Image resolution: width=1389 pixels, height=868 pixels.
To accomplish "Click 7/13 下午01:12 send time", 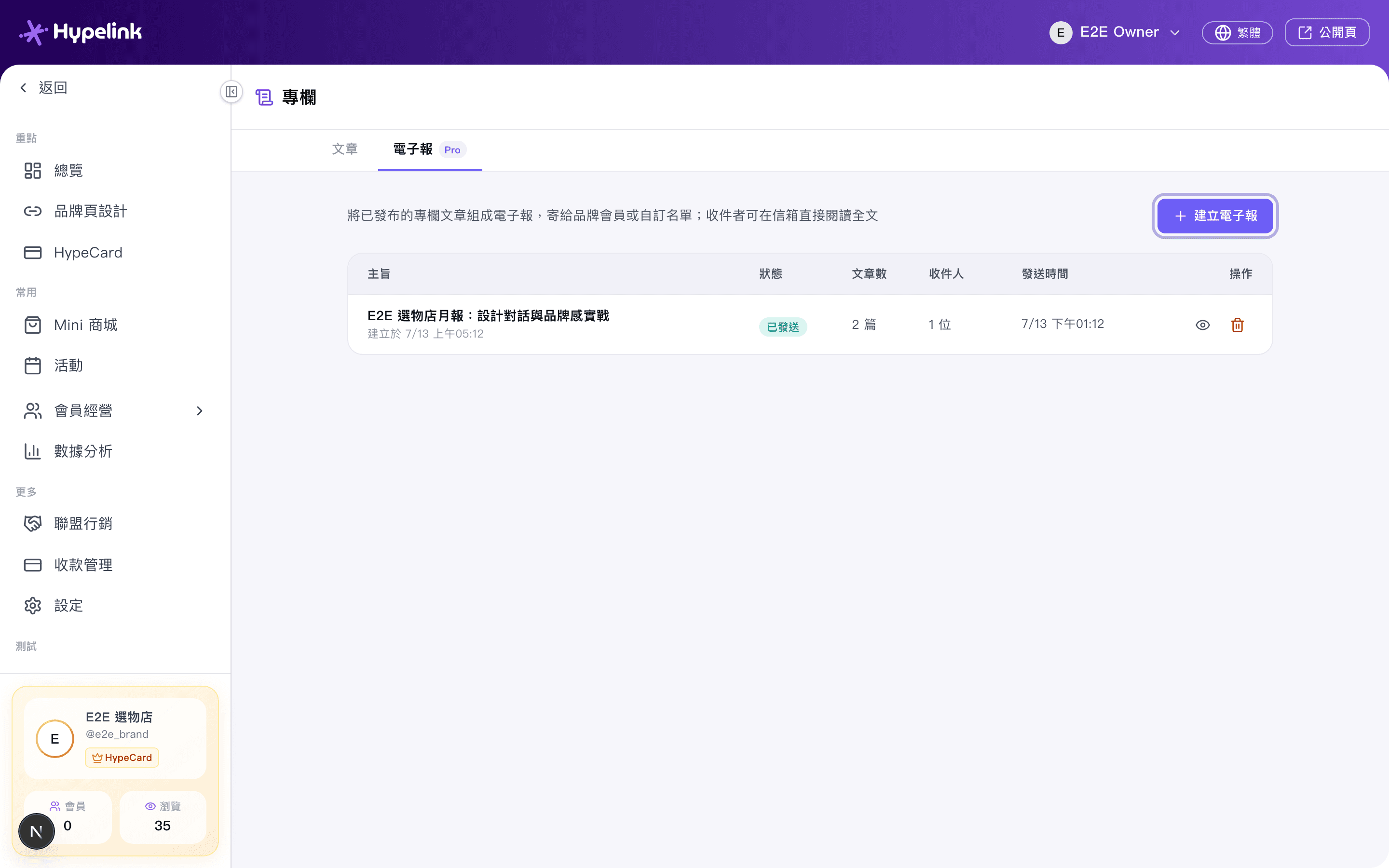I will (x=1062, y=324).
